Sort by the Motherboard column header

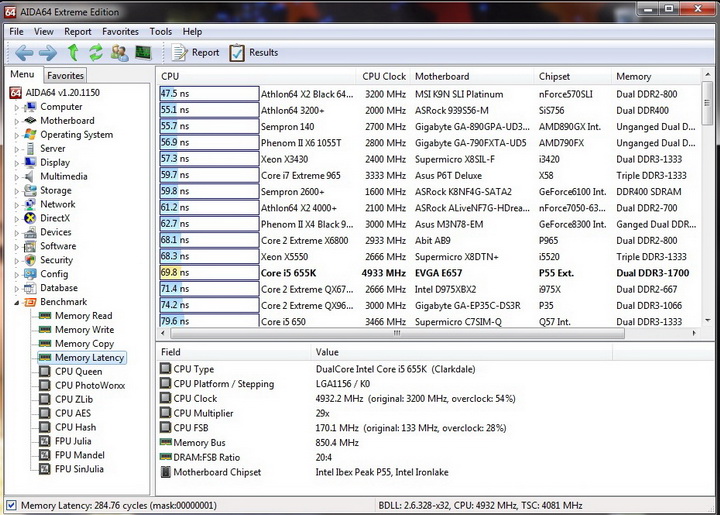[471, 76]
